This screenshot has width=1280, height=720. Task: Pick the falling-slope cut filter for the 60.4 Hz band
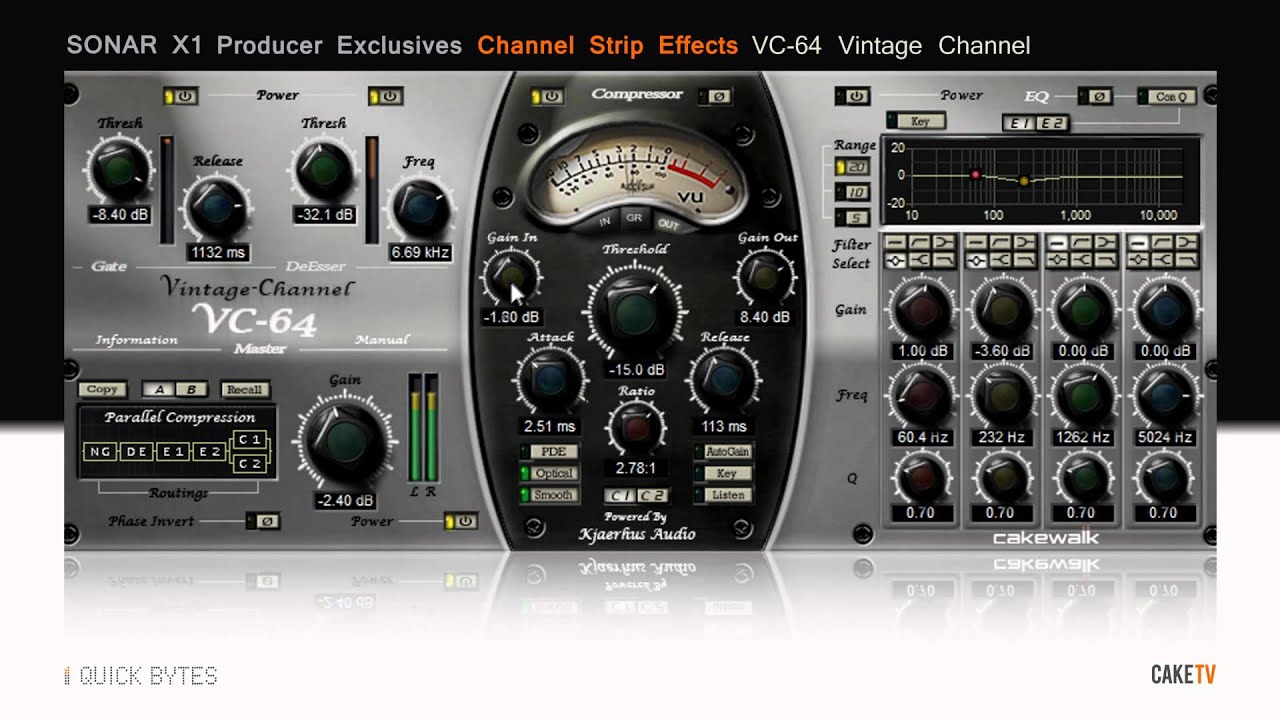(x=944, y=260)
